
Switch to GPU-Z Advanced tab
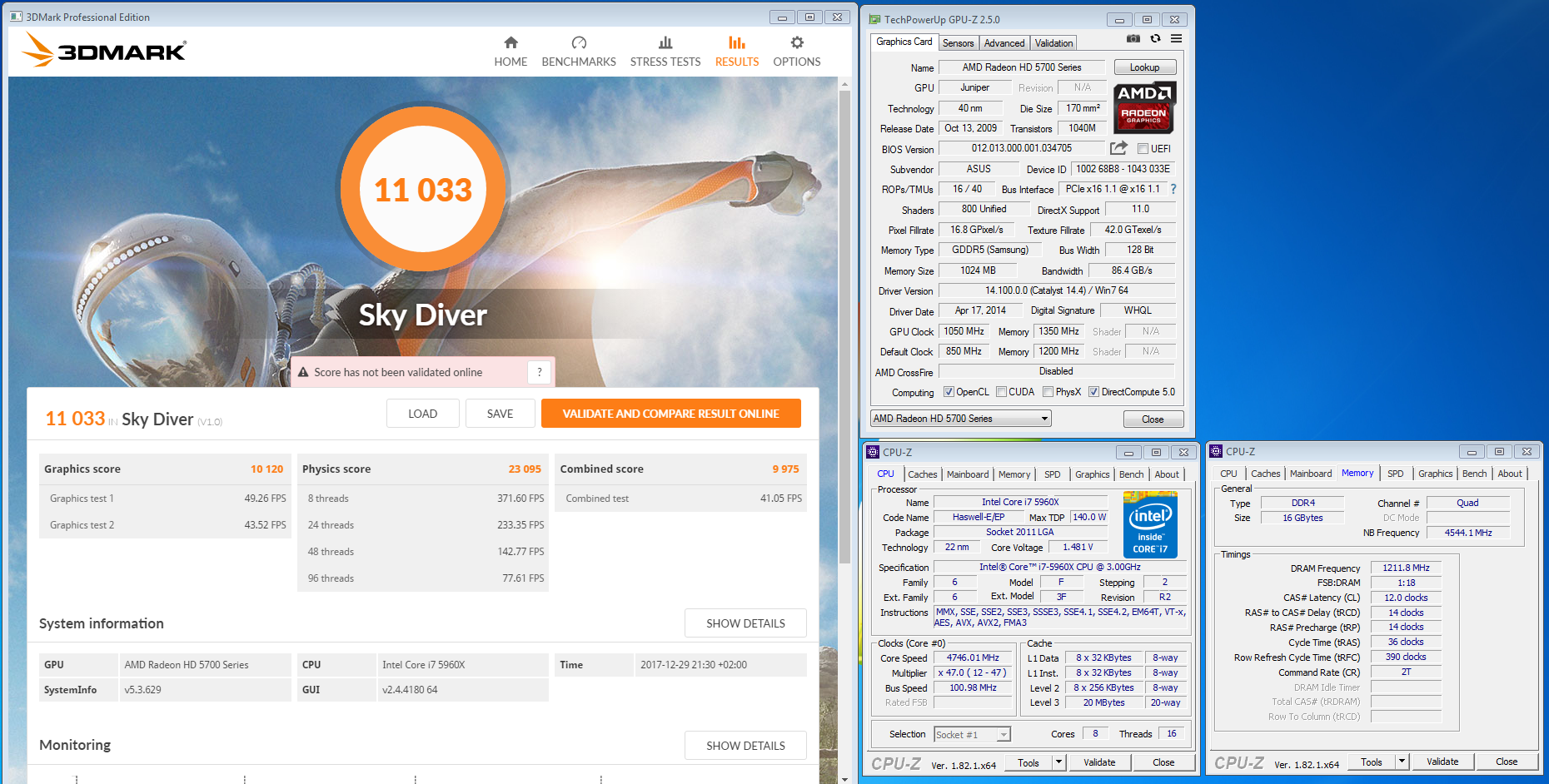[1004, 43]
